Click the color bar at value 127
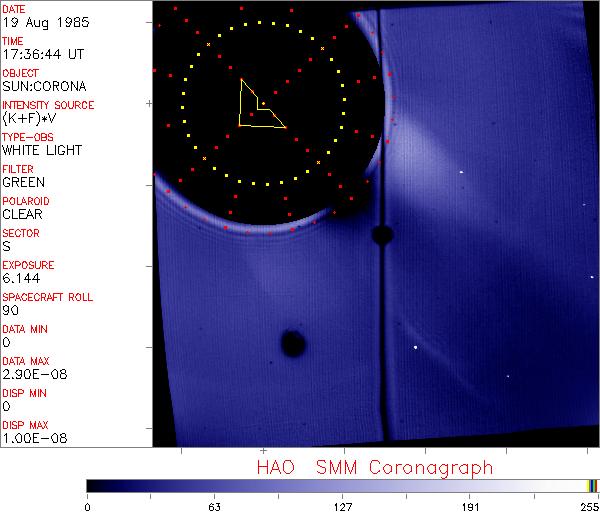Screen dimensions: 600x512 click(342, 486)
